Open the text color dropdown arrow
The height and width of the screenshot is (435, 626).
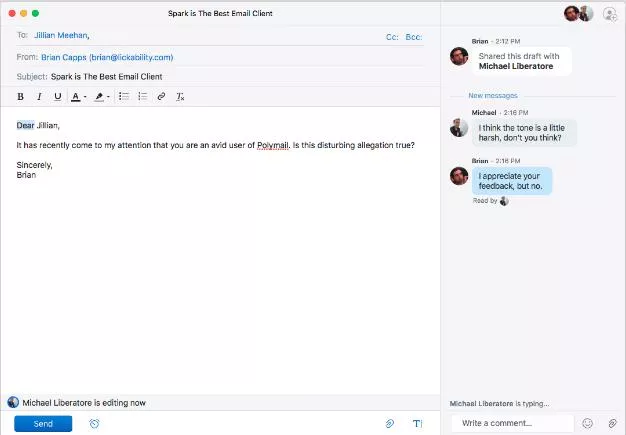click(x=85, y=97)
